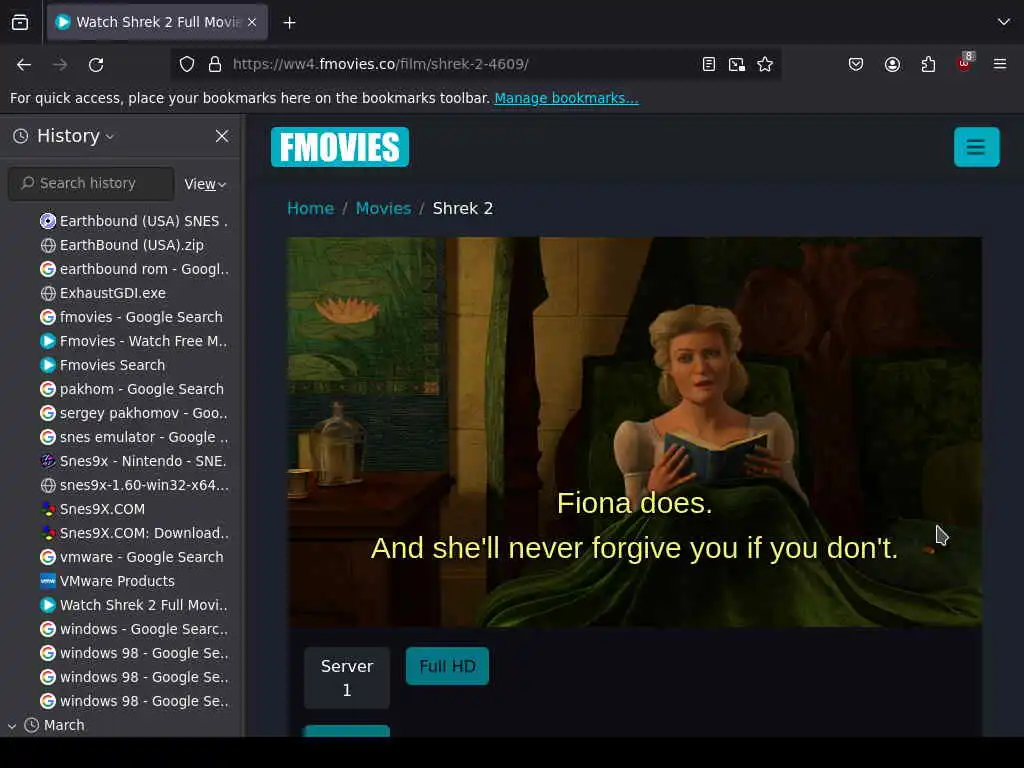Open fmovies - Google Search history entry
The height and width of the screenshot is (768, 1024).
(131, 317)
